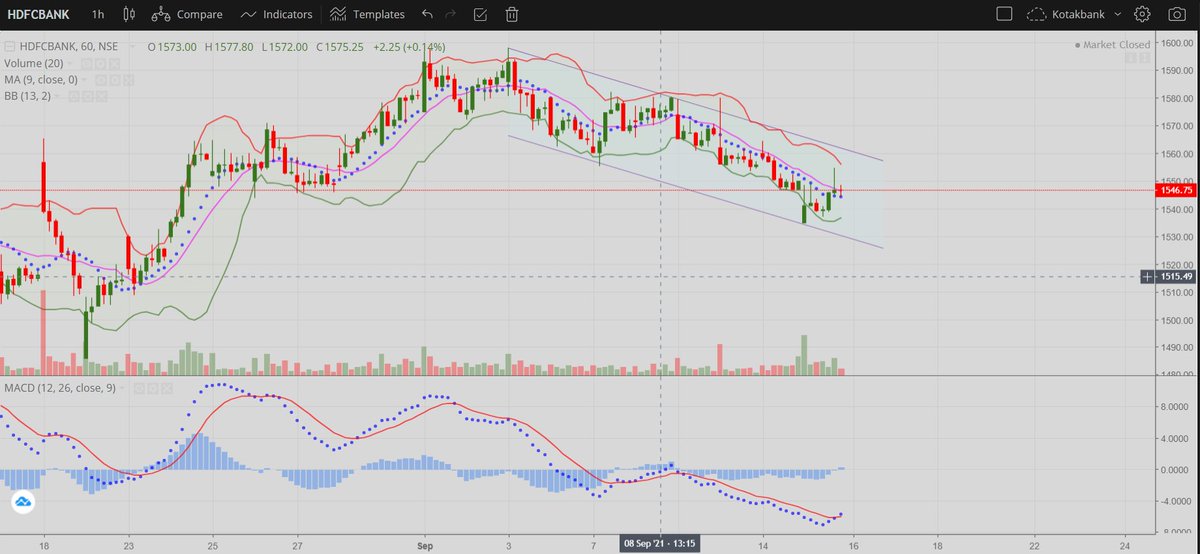Open the Indicators list

coord(278,15)
